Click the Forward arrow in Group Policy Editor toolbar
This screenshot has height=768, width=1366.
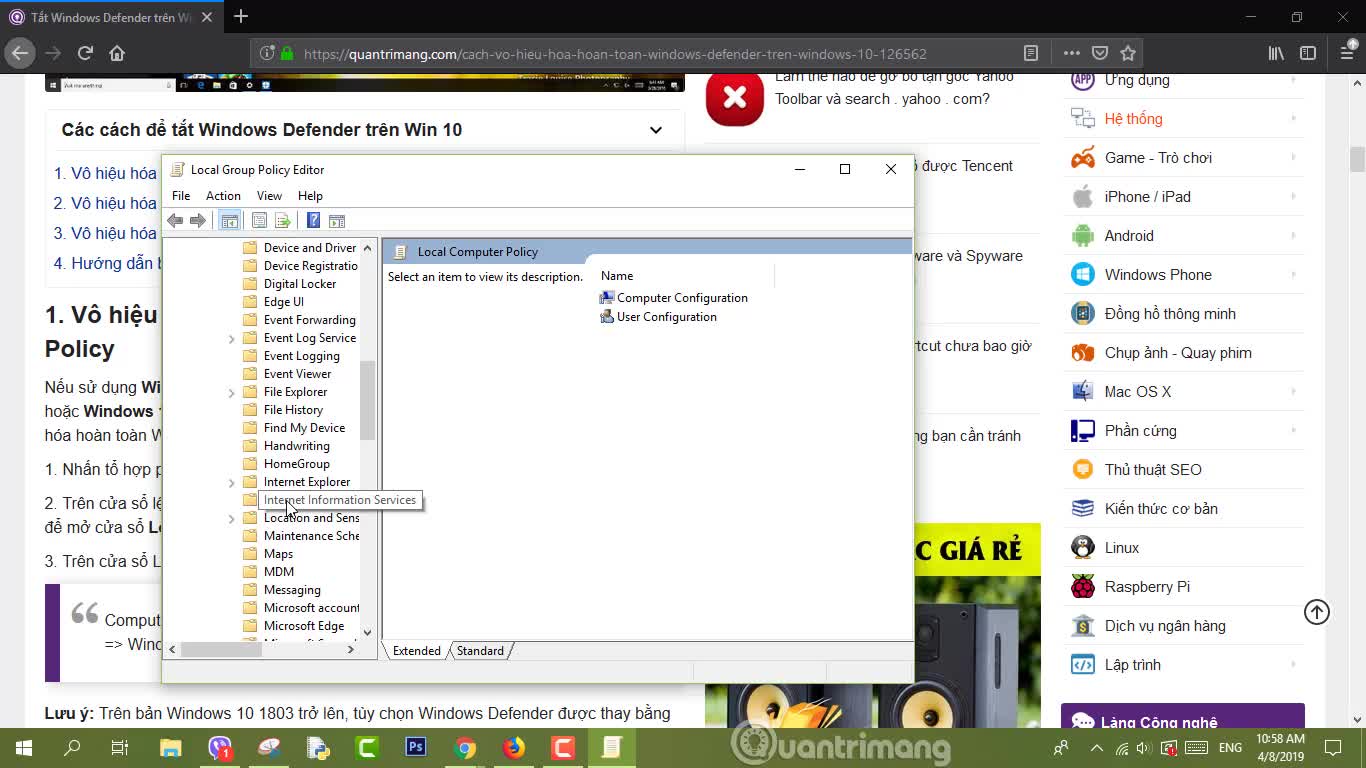[198, 221]
